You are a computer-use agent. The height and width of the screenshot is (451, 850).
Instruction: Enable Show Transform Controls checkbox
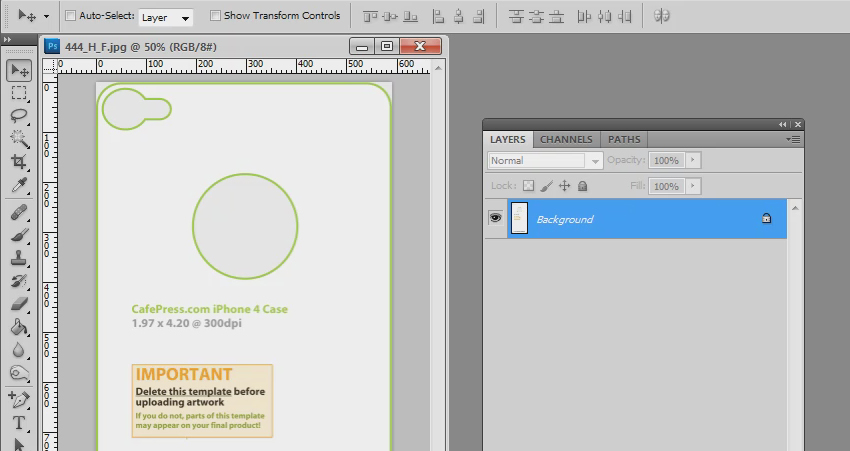click(215, 16)
